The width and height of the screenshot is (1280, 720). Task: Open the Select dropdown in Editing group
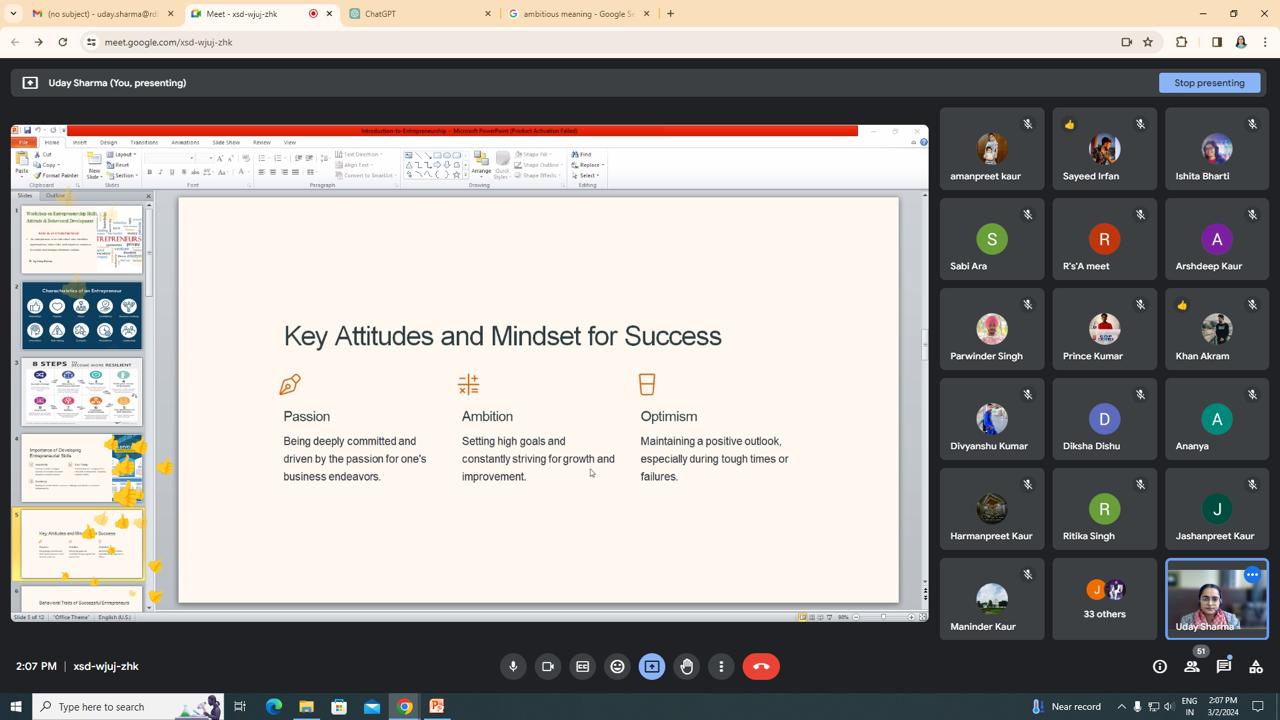[x=587, y=175]
